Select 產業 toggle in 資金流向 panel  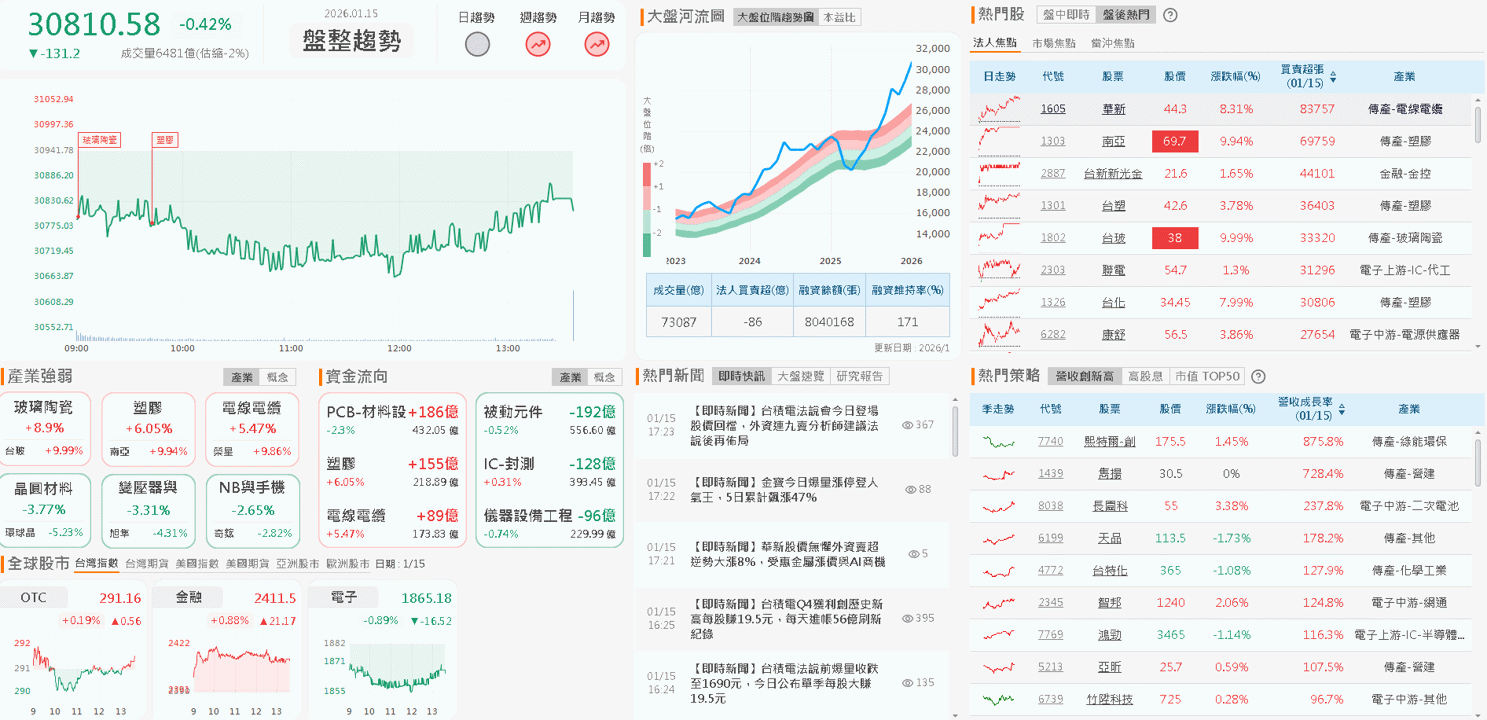tap(570, 377)
